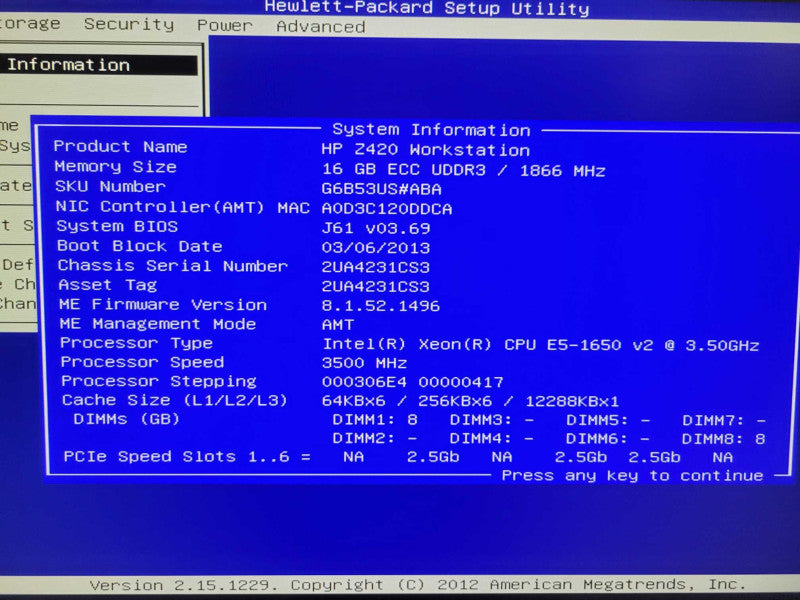Select the date '03/06/2013'
The image size is (800, 600).
pyautogui.click(x=376, y=247)
